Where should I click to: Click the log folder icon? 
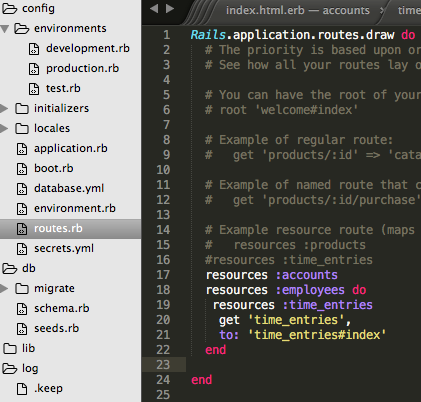tap(9, 368)
